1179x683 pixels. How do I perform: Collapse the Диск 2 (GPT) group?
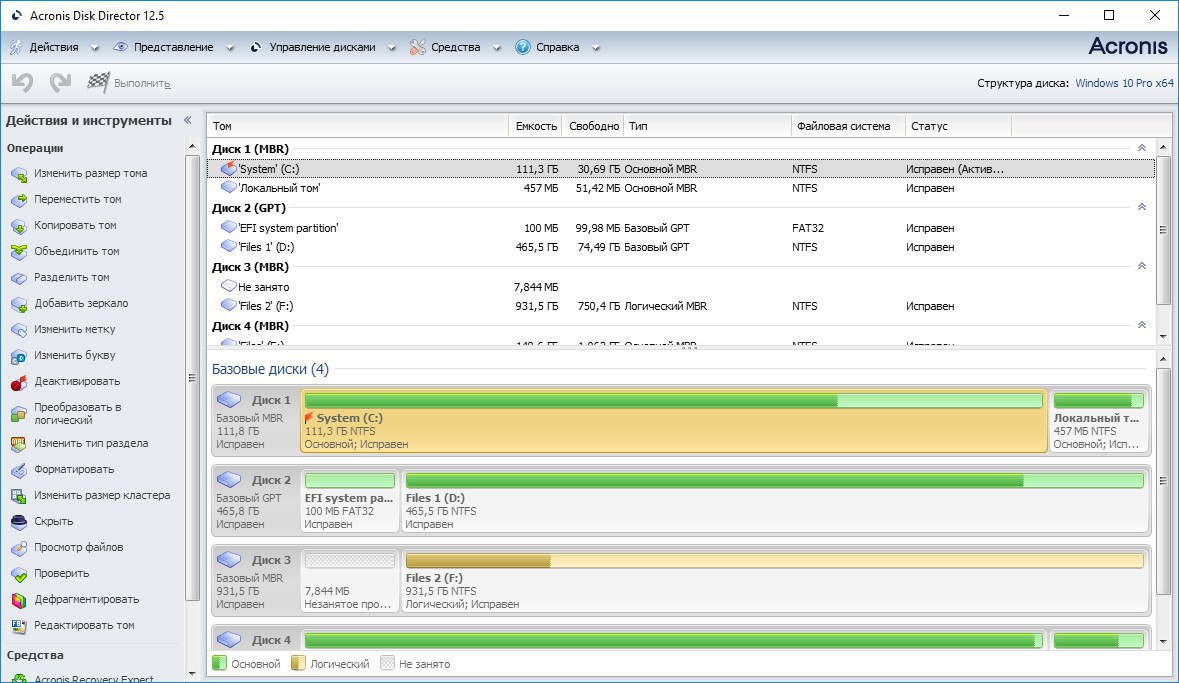click(x=1141, y=207)
